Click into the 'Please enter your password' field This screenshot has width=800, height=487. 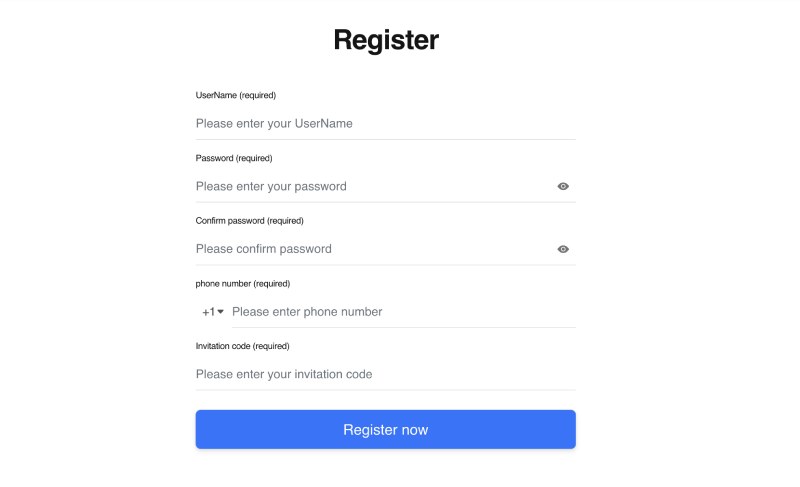[x=370, y=186]
